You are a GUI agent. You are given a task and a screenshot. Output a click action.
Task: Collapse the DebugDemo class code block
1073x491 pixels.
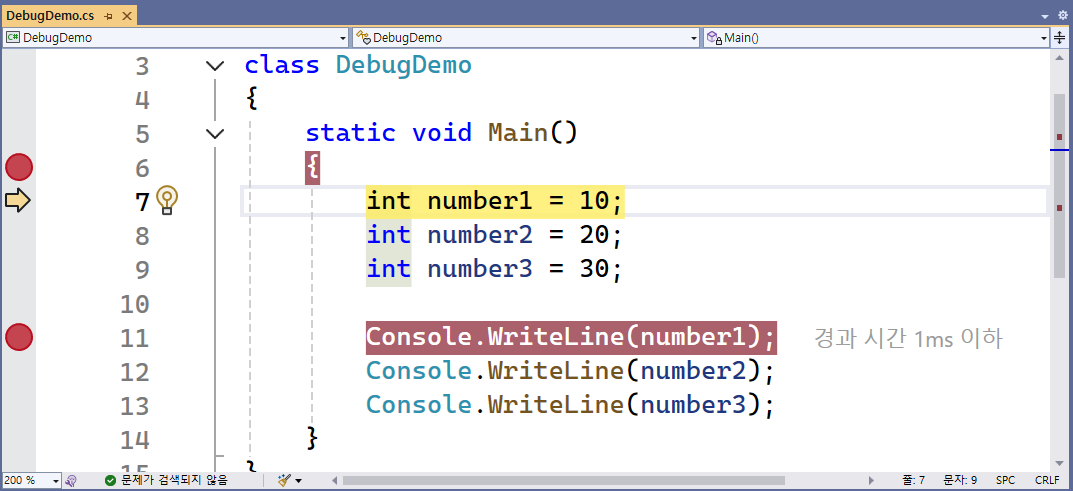tap(214, 66)
